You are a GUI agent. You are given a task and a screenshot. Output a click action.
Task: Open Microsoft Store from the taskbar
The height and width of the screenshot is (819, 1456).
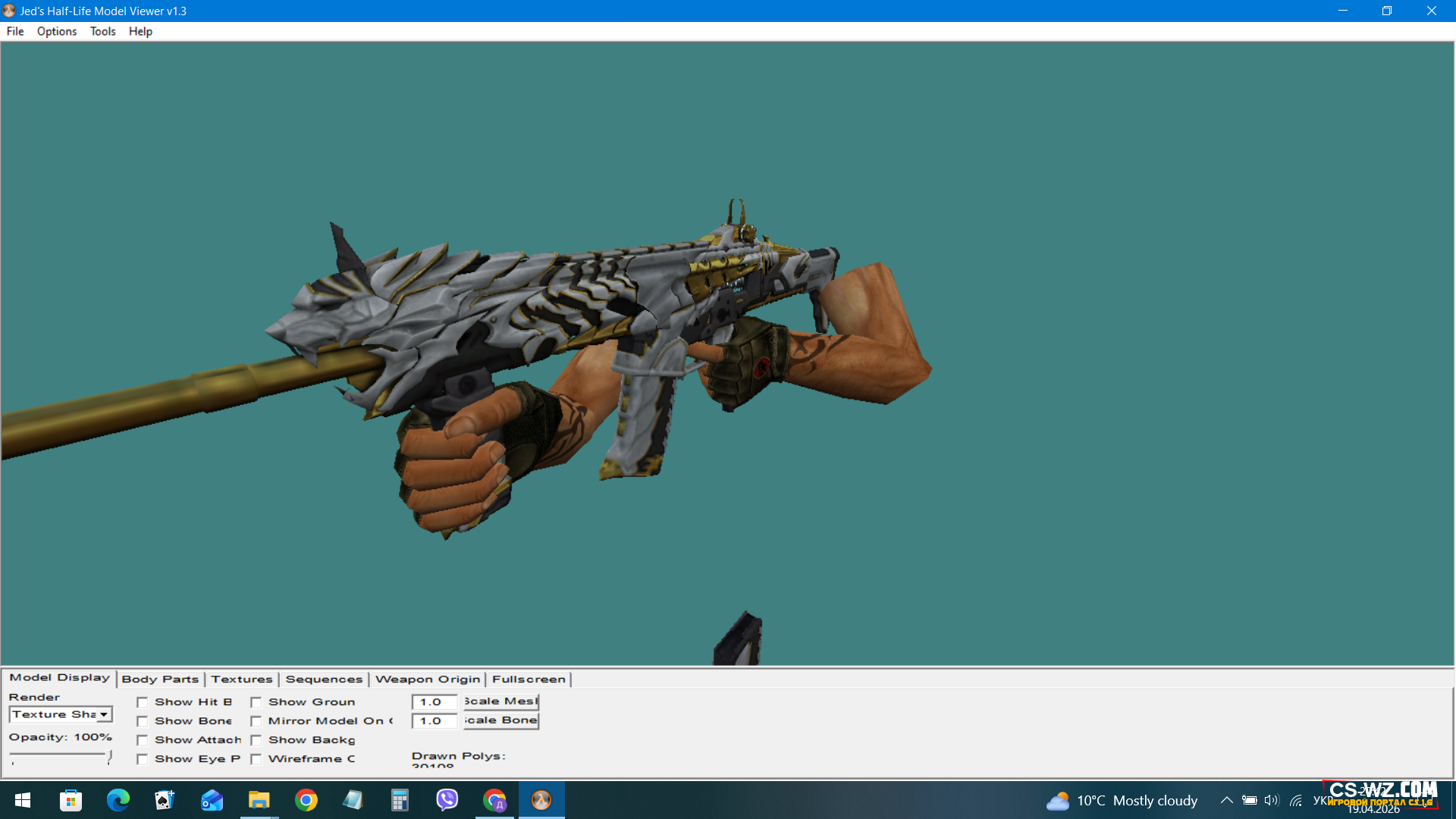click(x=71, y=800)
